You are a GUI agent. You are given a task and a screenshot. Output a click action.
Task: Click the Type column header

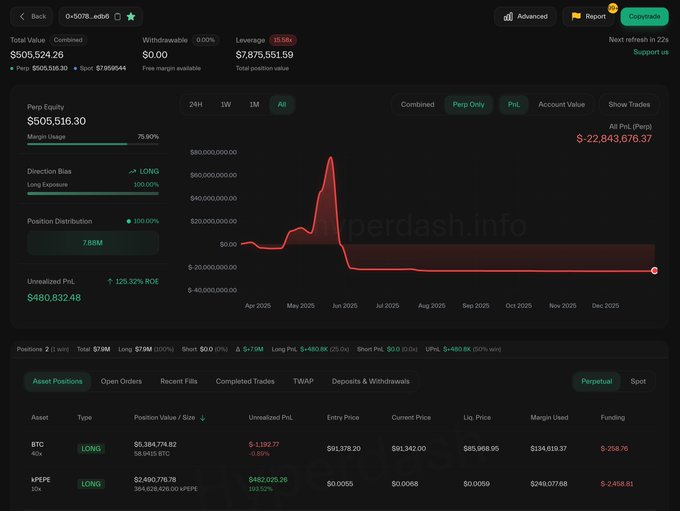85,417
